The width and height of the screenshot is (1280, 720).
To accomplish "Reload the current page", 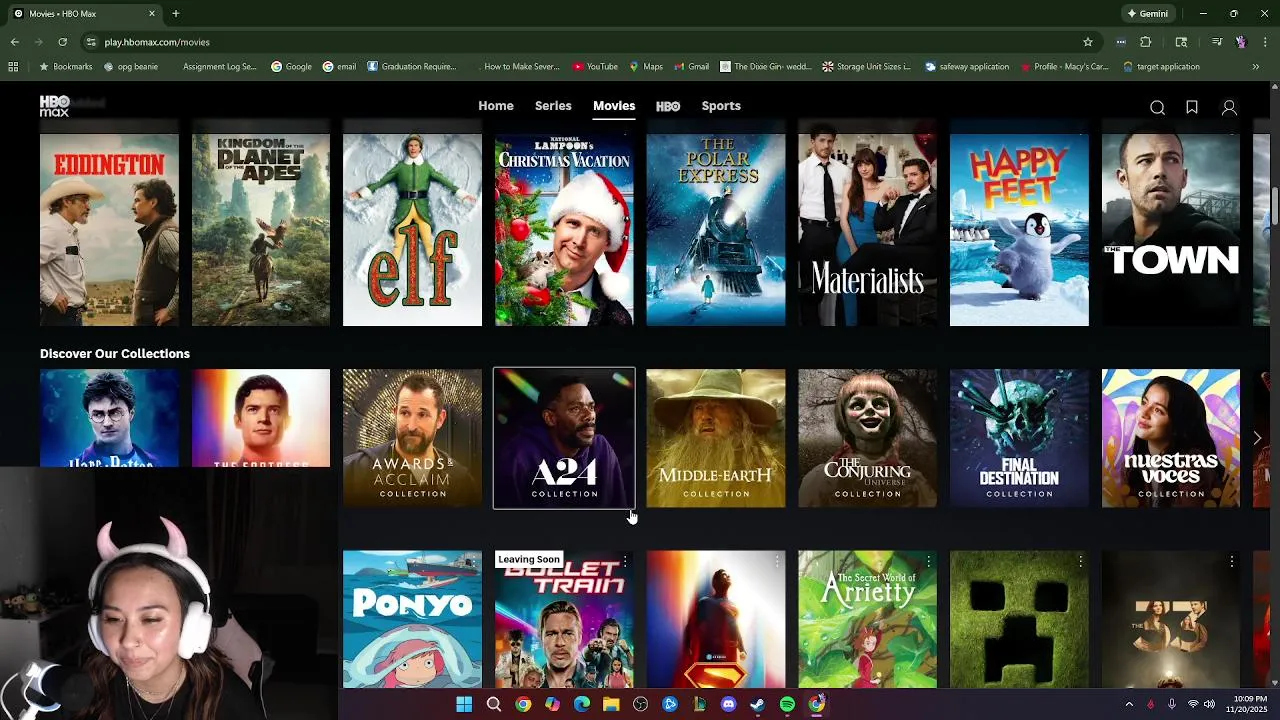I will [x=62, y=42].
